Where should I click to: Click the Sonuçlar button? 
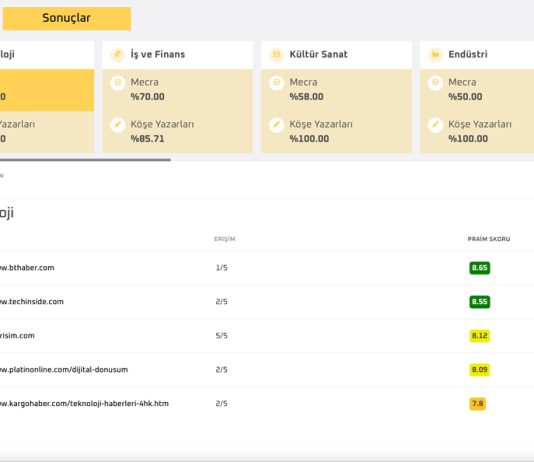click(x=67, y=18)
